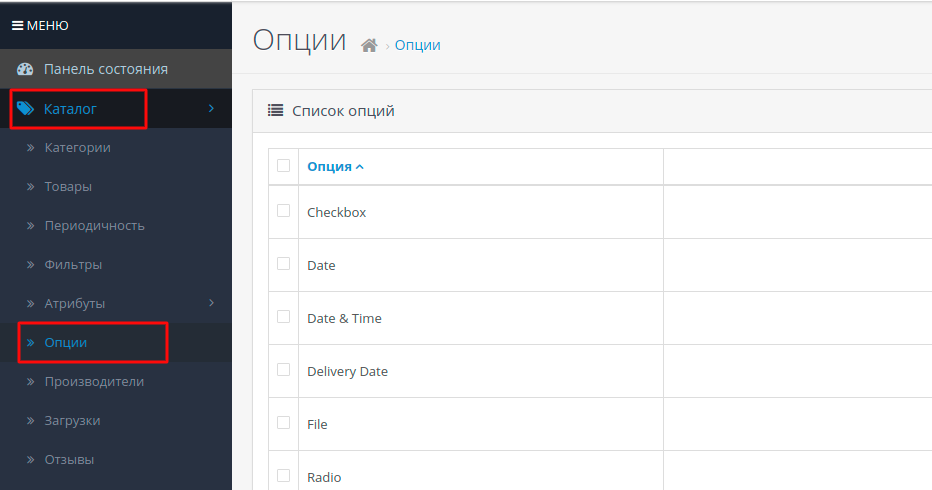The width and height of the screenshot is (932, 490).
Task: Toggle the select-all checkbox in table header
Action: coord(283,166)
